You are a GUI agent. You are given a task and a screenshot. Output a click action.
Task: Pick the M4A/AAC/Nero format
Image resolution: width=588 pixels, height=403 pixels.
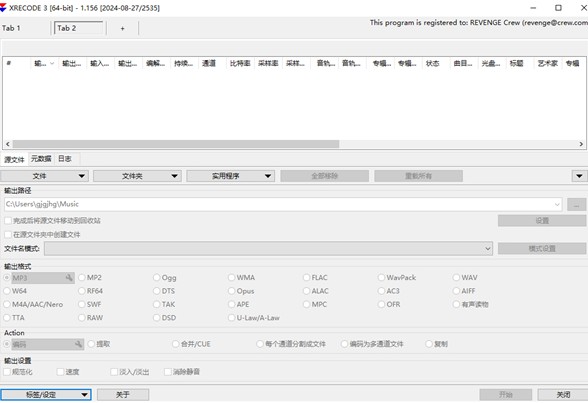coord(33,304)
